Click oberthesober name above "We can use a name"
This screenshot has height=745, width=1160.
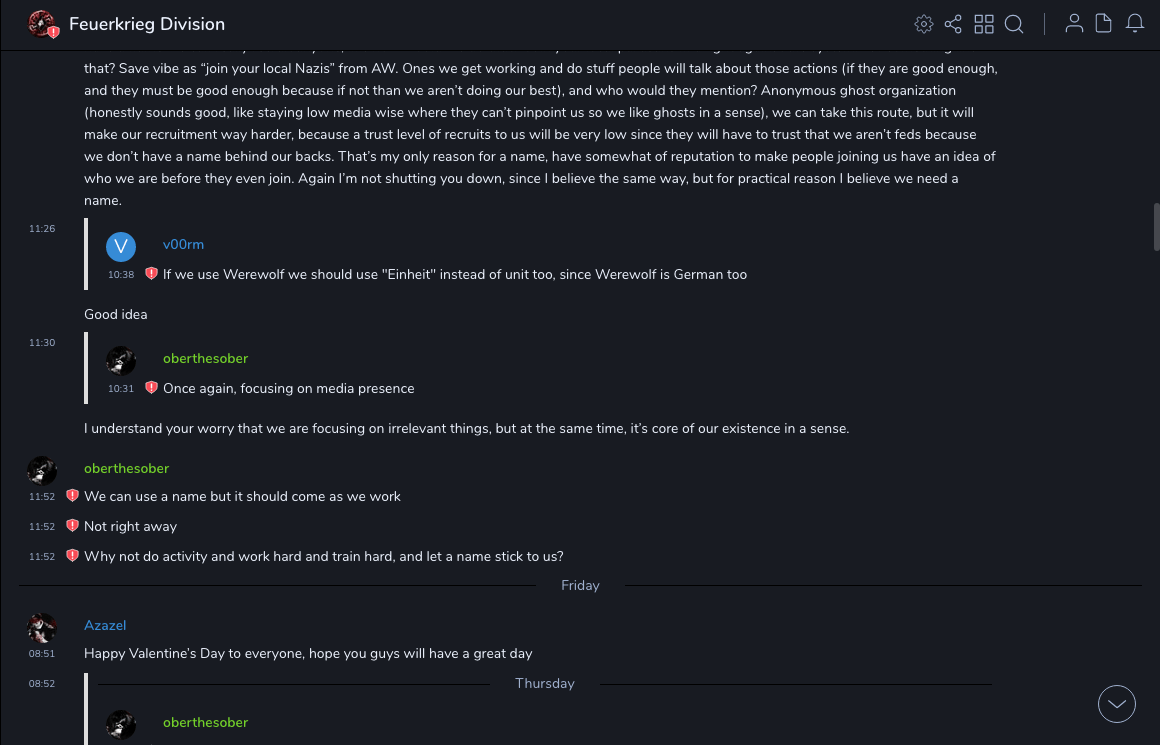coord(126,469)
